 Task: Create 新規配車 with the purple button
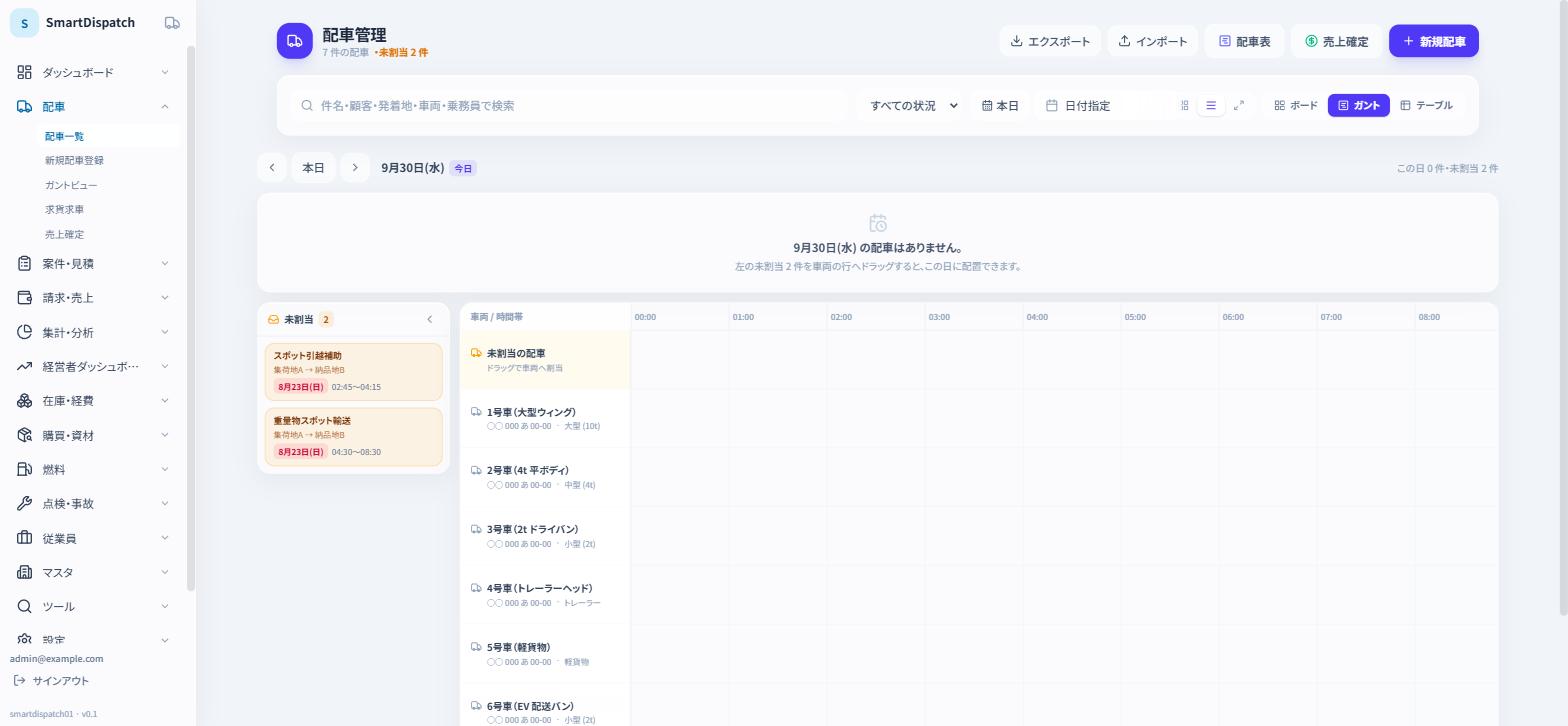[x=1434, y=41]
